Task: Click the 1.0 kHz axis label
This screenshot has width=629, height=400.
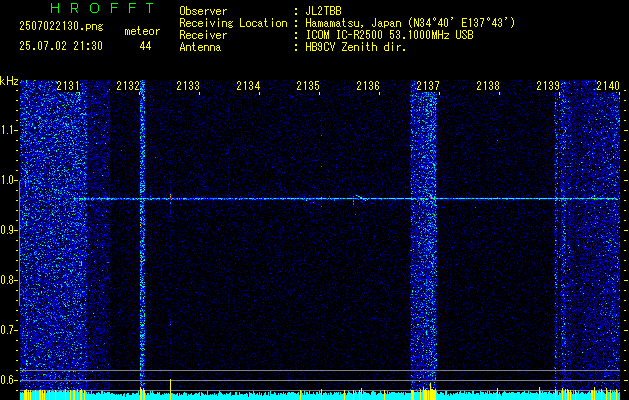Action: point(8,180)
